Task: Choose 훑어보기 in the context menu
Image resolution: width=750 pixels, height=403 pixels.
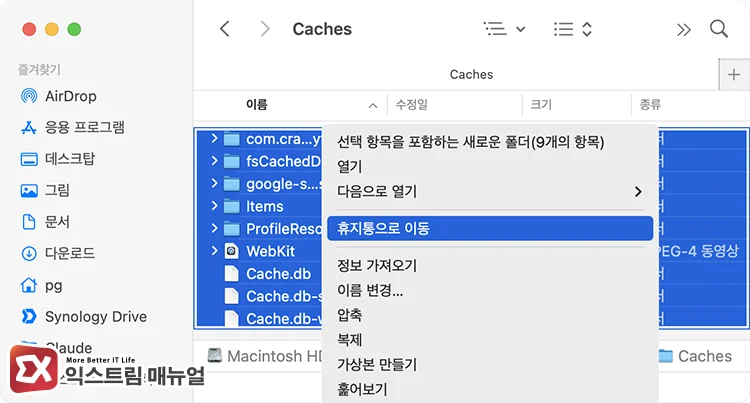Action: coord(362,390)
